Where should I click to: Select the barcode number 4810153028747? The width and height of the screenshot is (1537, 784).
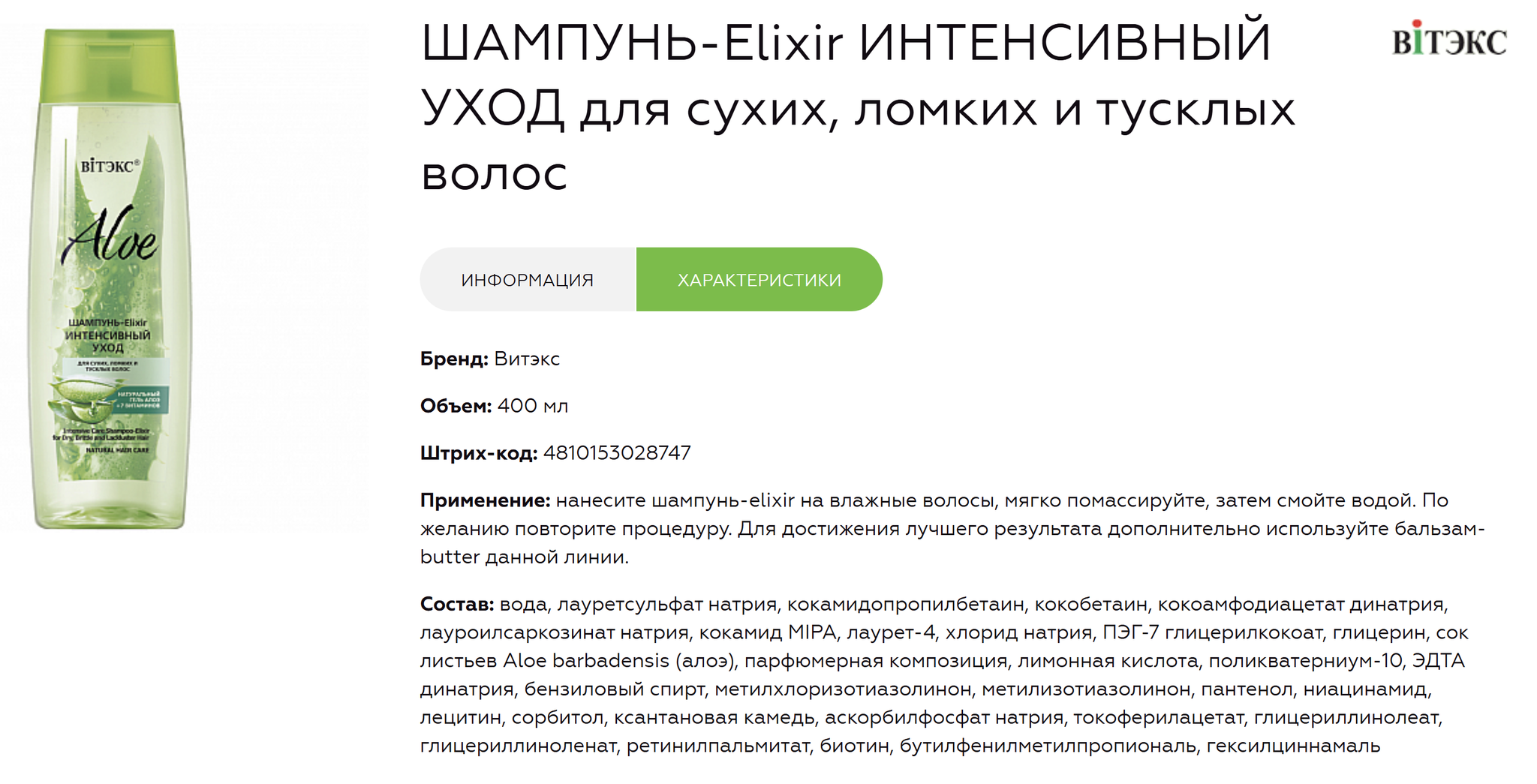[x=617, y=453]
